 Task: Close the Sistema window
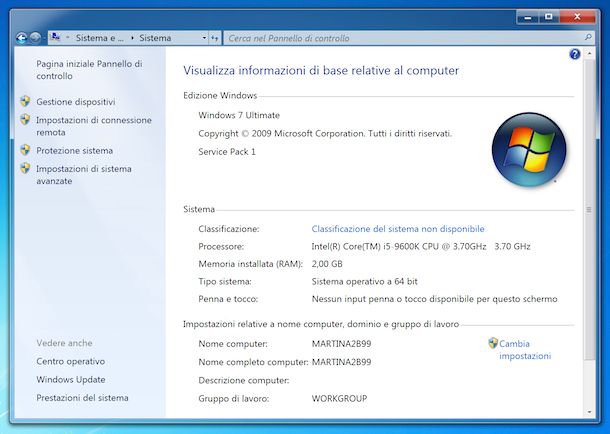click(577, 17)
